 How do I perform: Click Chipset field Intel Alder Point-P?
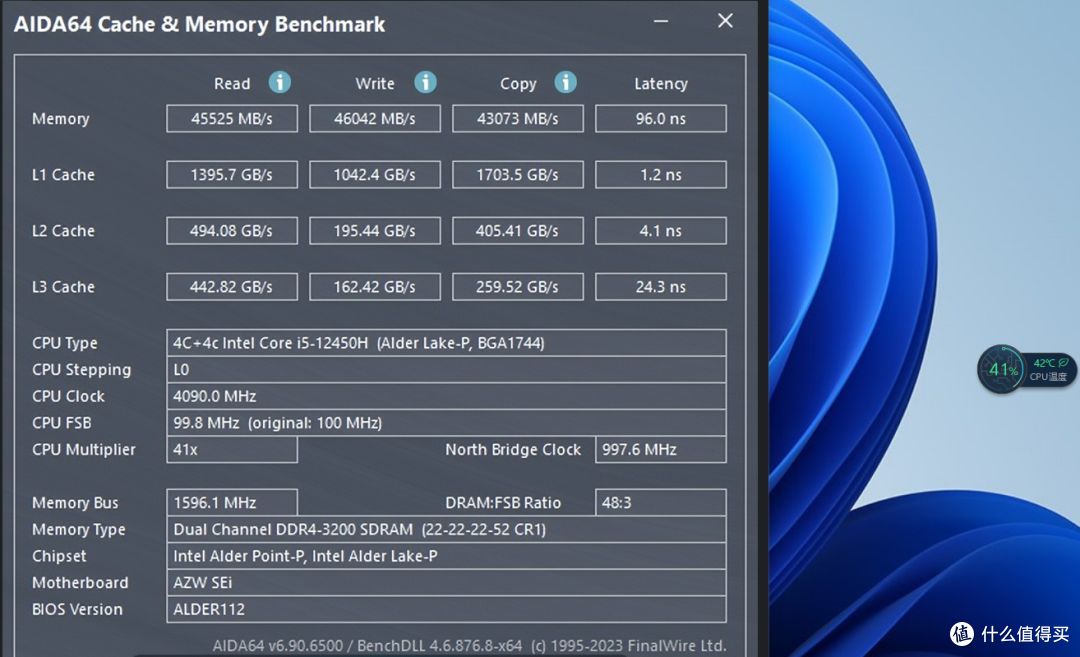click(446, 556)
